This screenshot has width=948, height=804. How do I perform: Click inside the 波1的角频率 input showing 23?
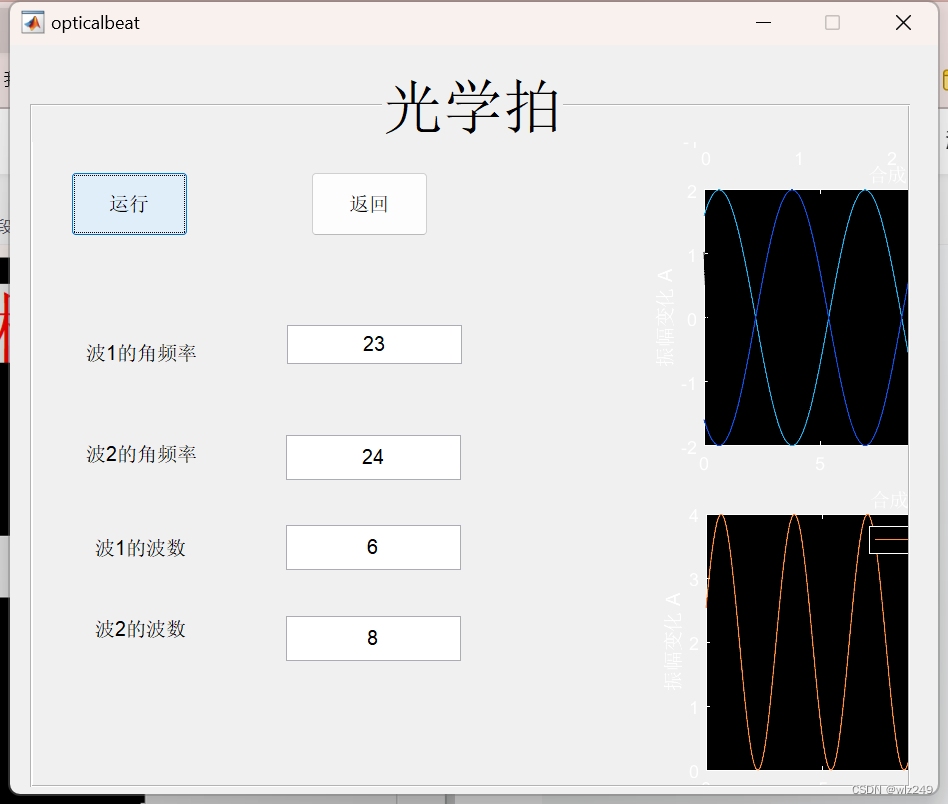coord(373,344)
